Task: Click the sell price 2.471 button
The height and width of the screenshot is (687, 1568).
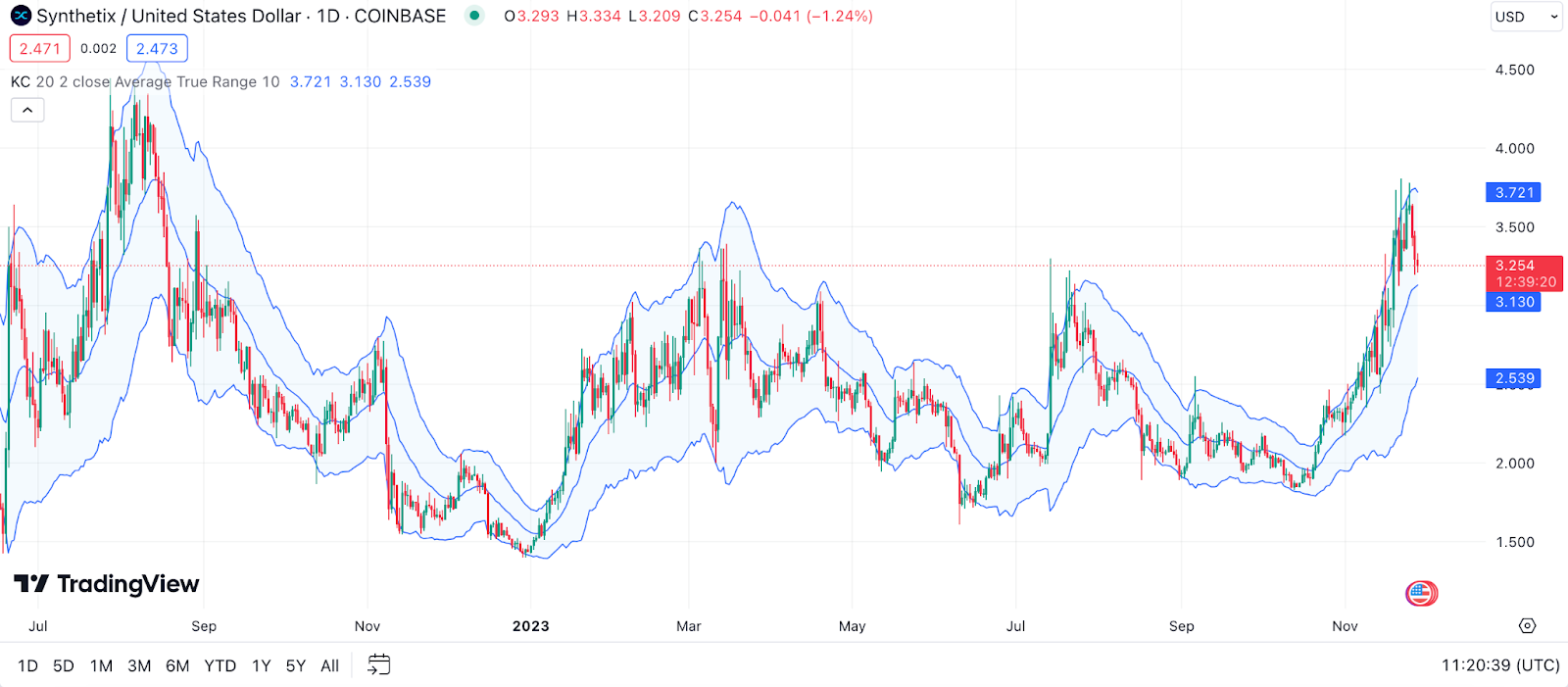Action: click(x=40, y=49)
